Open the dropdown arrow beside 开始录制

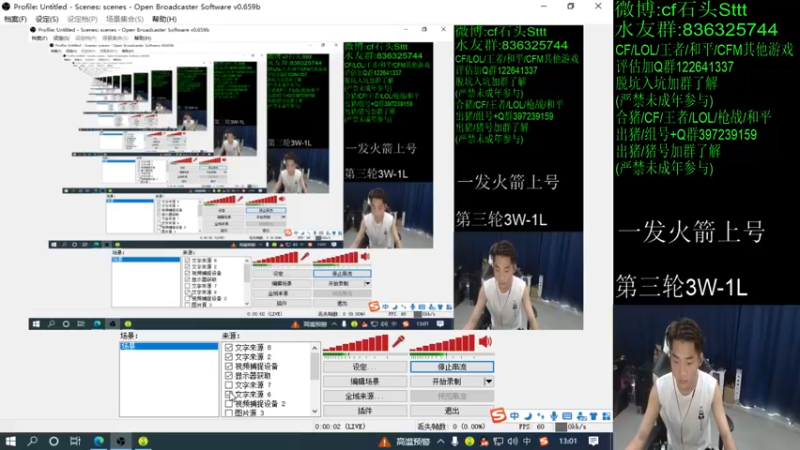pyautogui.click(x=489, y=381)
